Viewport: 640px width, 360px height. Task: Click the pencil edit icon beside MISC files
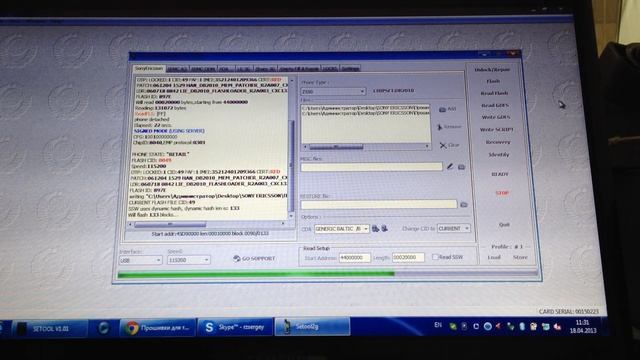tap(450, 167)
